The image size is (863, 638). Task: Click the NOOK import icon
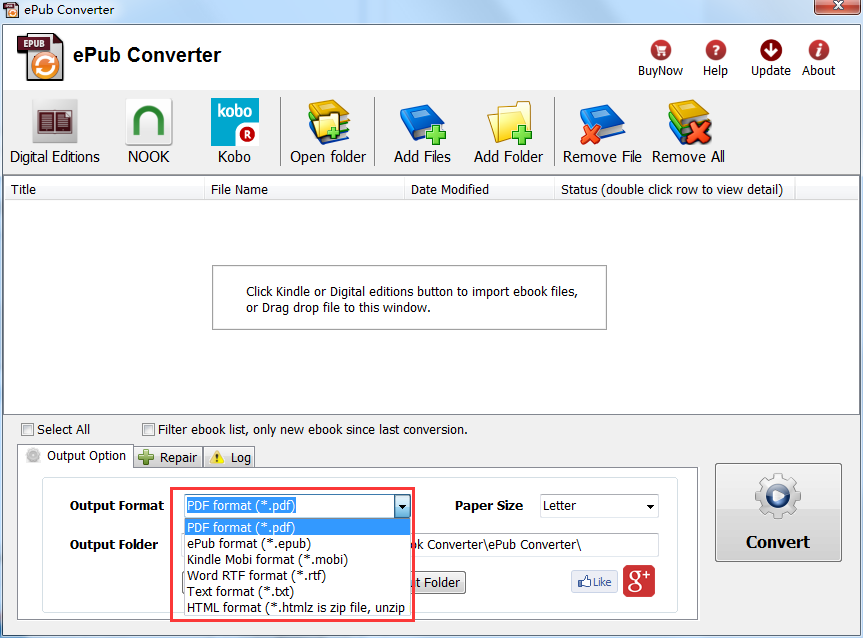[x=147, y=131]
